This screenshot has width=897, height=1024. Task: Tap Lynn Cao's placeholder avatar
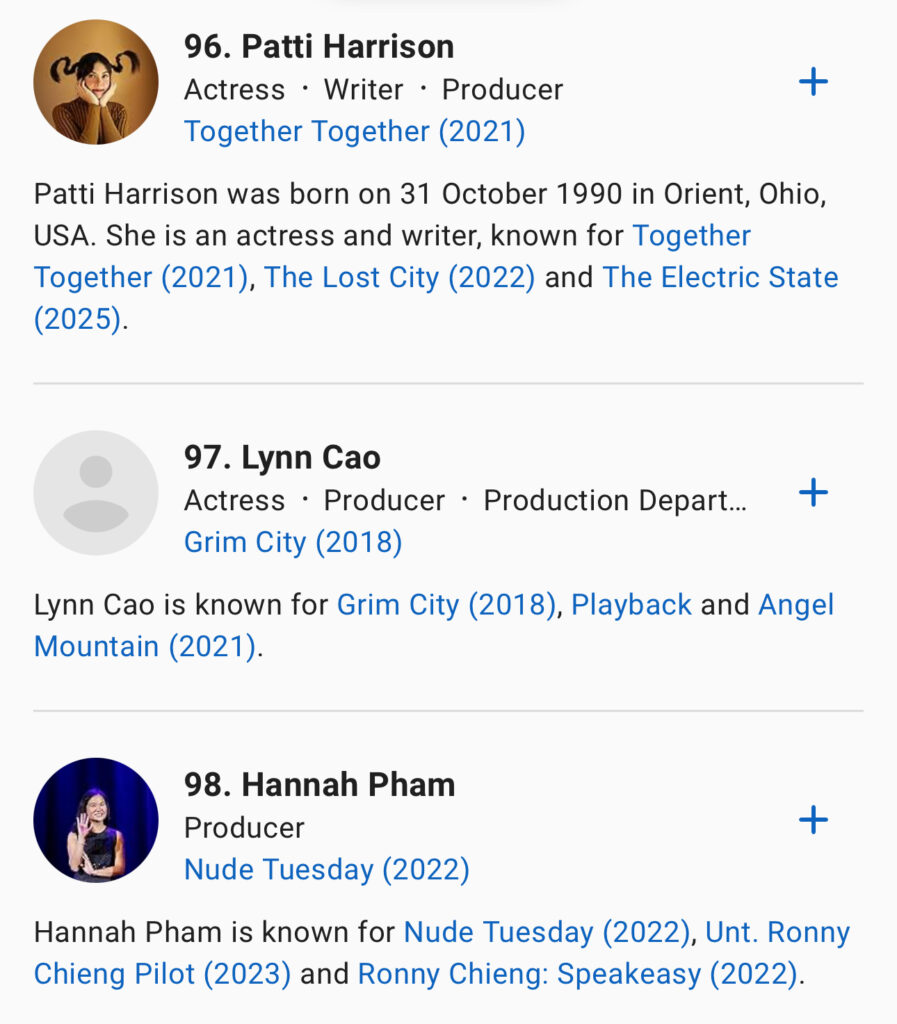(x=96, y=493)
